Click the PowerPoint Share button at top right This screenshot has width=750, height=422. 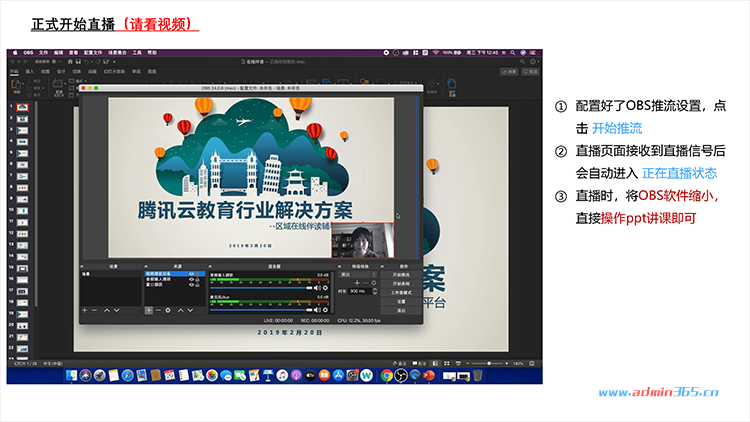click(509, 71)
